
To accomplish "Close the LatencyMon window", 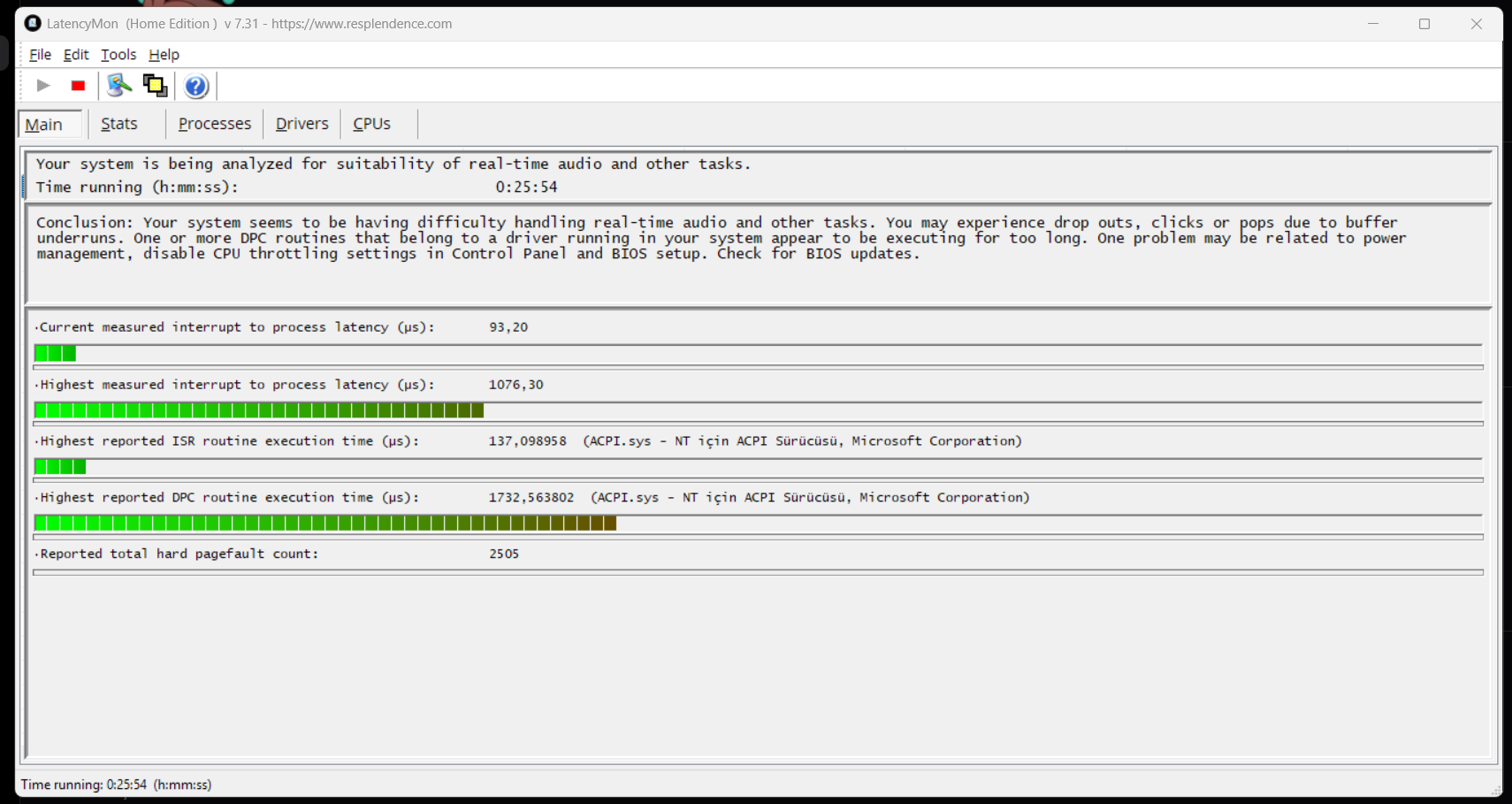I will tap(1476, 24).
